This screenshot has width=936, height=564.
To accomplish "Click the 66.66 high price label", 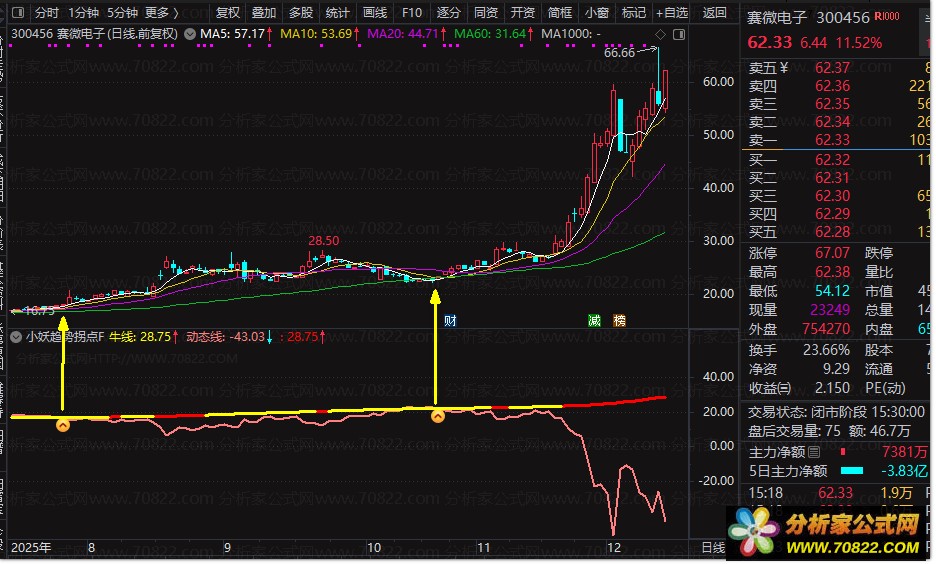I will 619,53.
